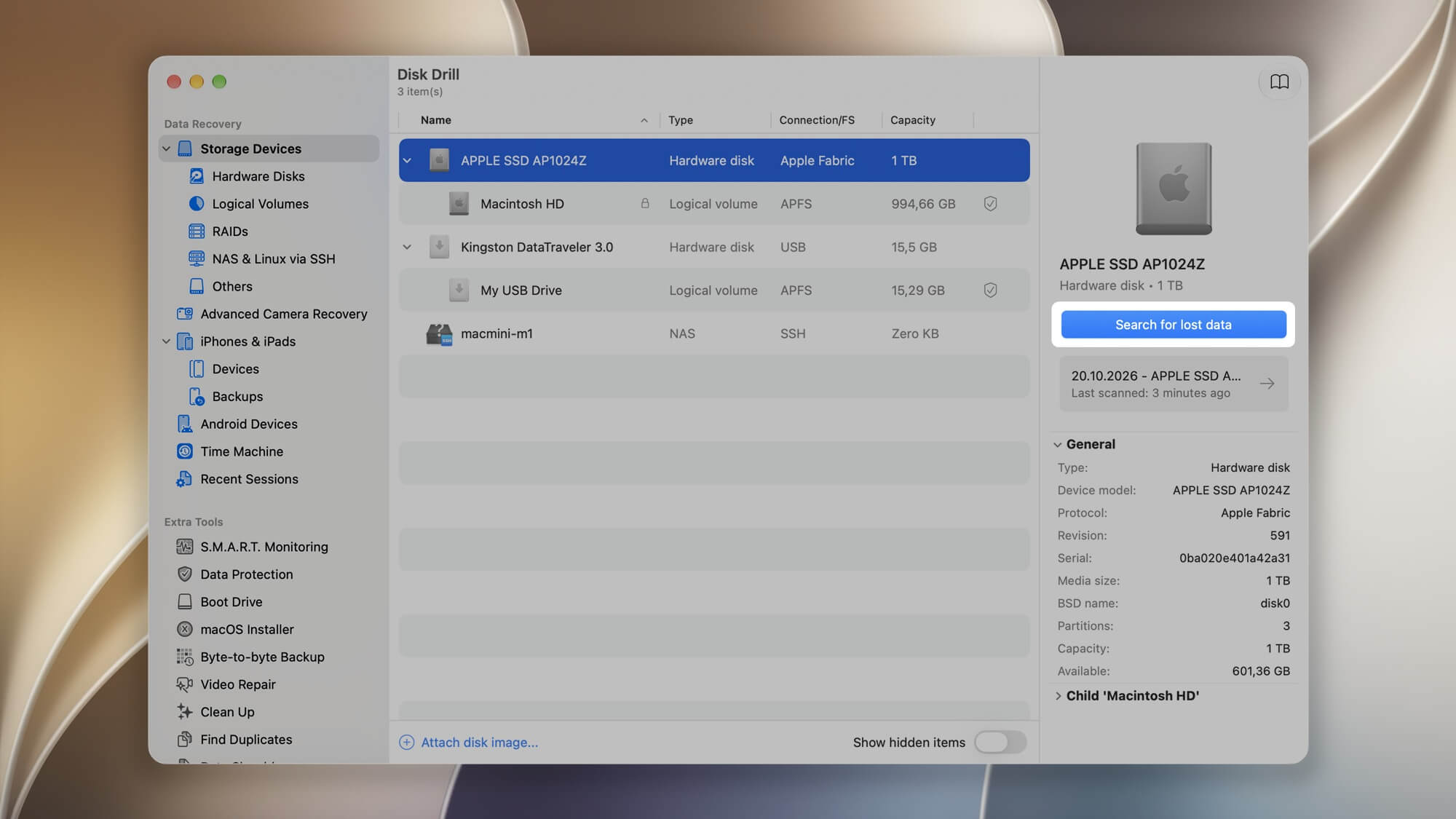Screen dimensions: 1456x819
Task: Click the 15,29 GB capacity cell
Action: pos(918,290)
